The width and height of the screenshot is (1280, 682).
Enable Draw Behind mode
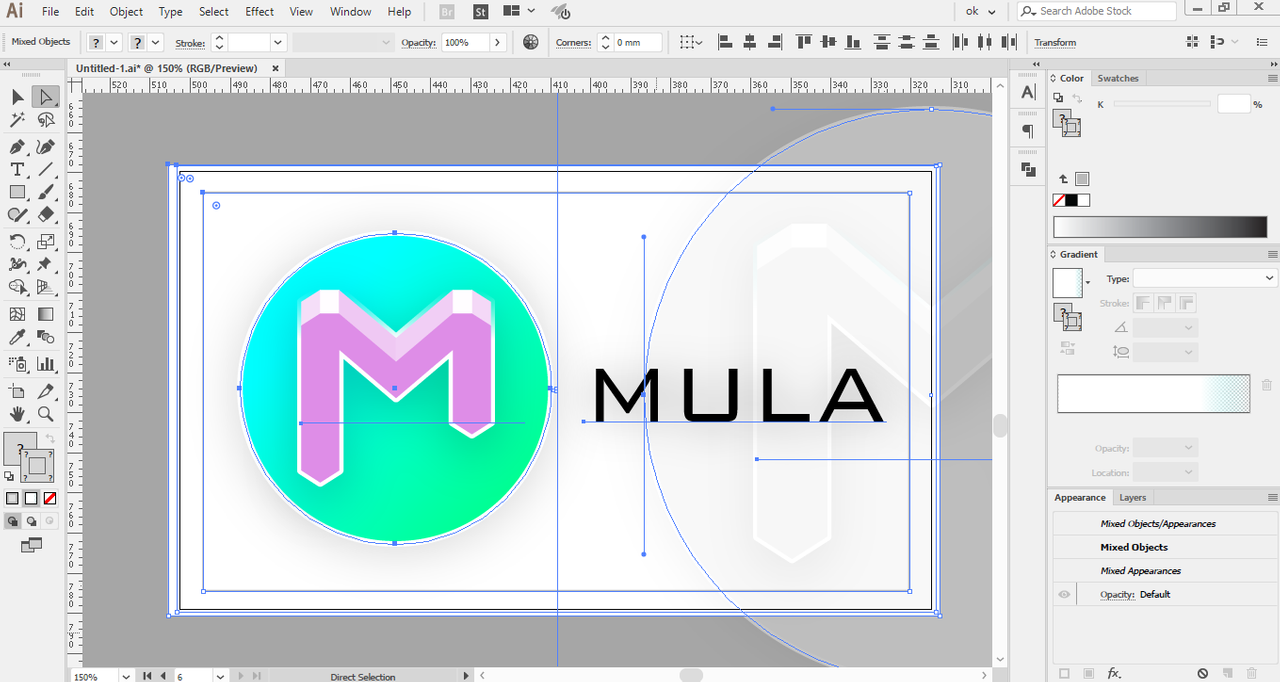[31, 521]
